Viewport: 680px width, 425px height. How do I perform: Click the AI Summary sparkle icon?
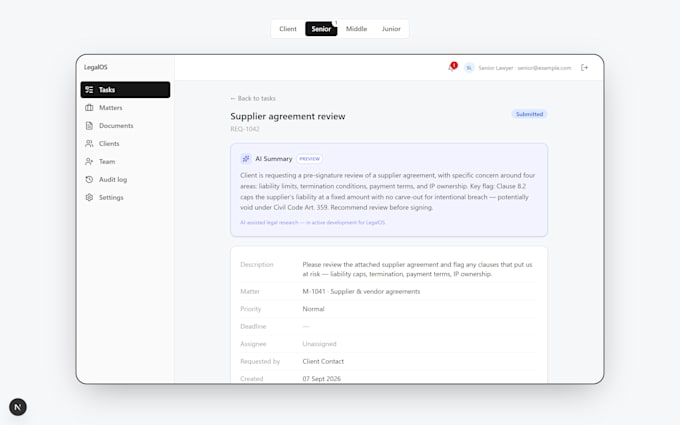click(245, 159)
